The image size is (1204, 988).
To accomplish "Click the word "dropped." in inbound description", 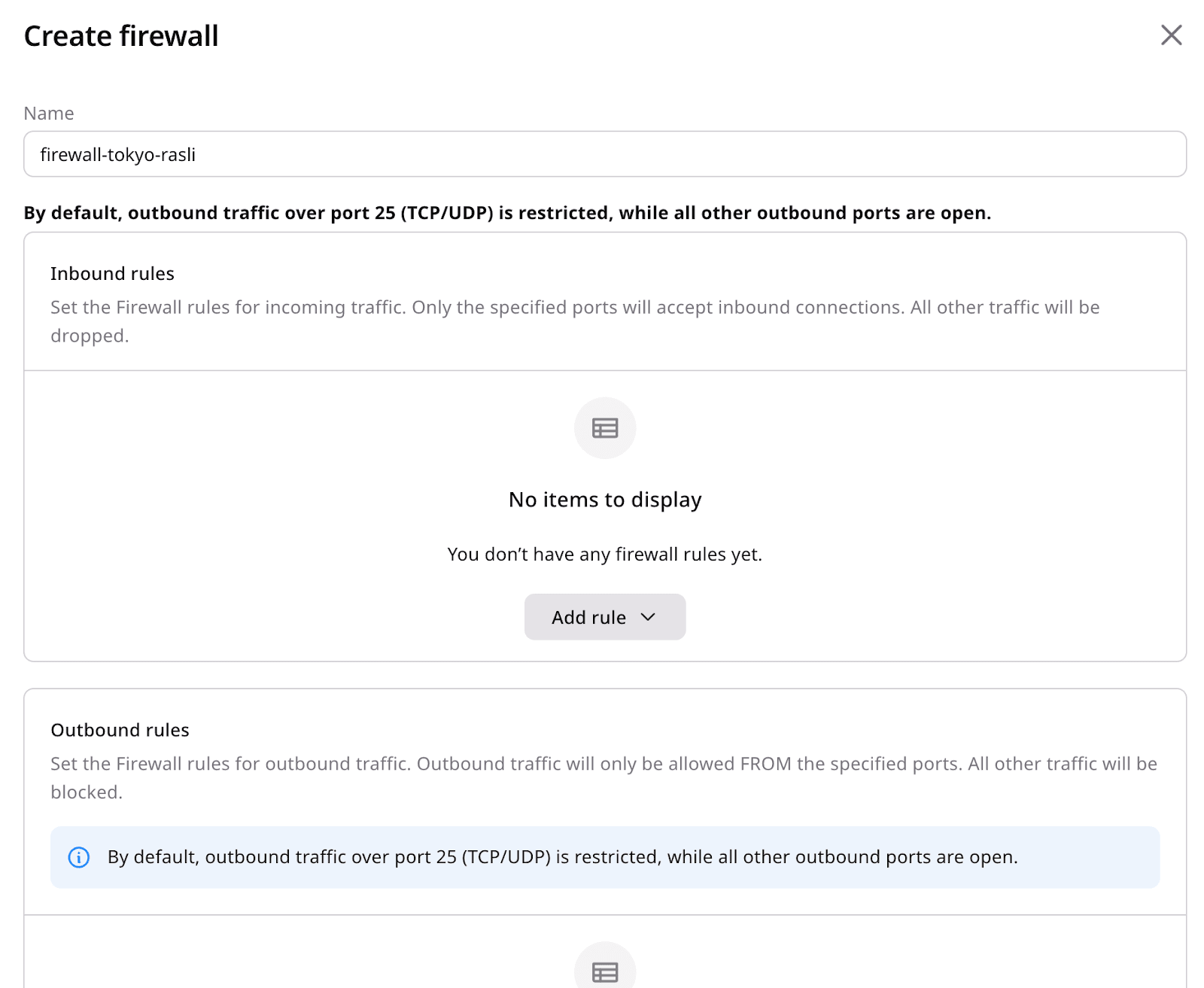I will pyautogui.click(x=90, y=336).
